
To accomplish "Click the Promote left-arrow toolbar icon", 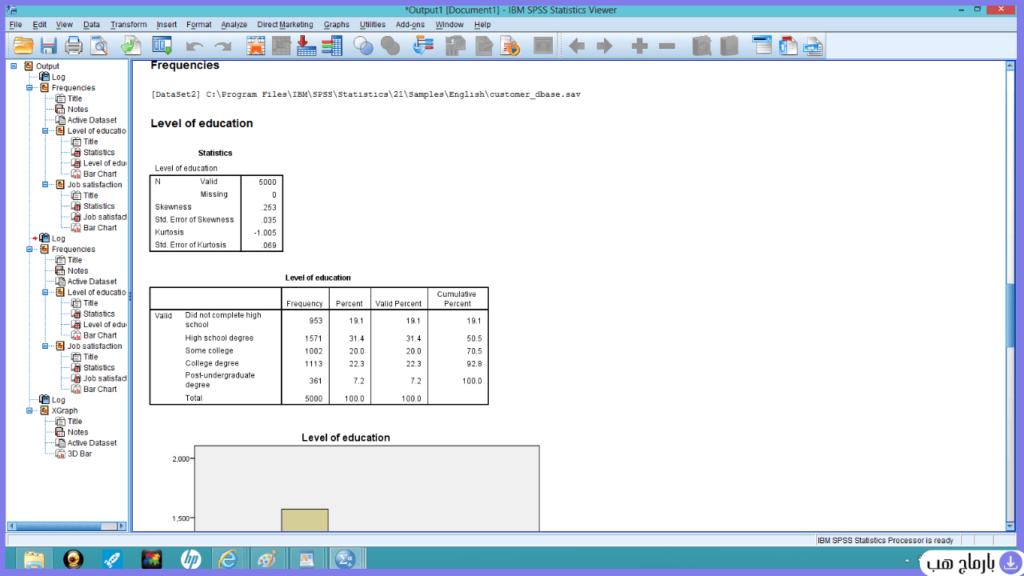I will click(x=577, y=46).
